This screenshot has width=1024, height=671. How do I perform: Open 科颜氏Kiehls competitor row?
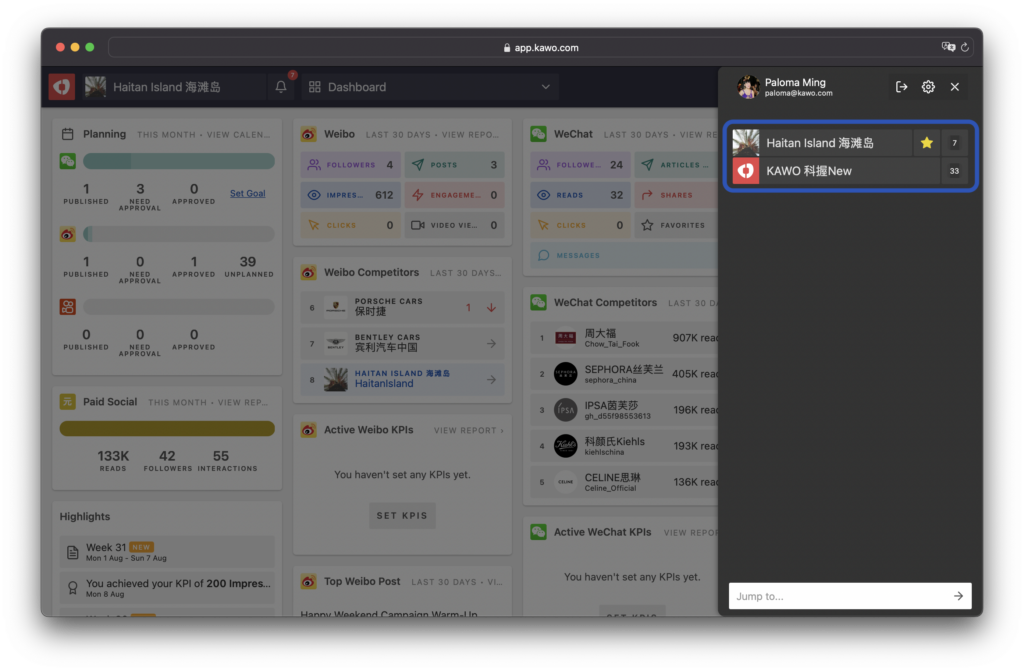coord(624,446)
